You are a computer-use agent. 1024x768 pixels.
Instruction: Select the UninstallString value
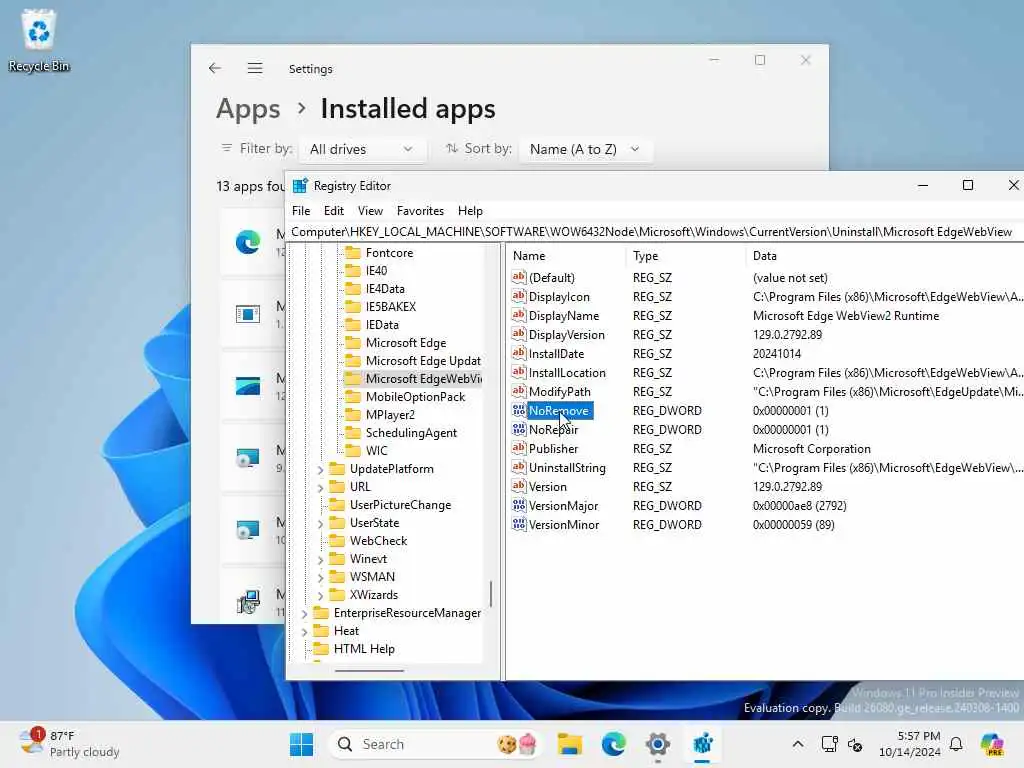567,468
